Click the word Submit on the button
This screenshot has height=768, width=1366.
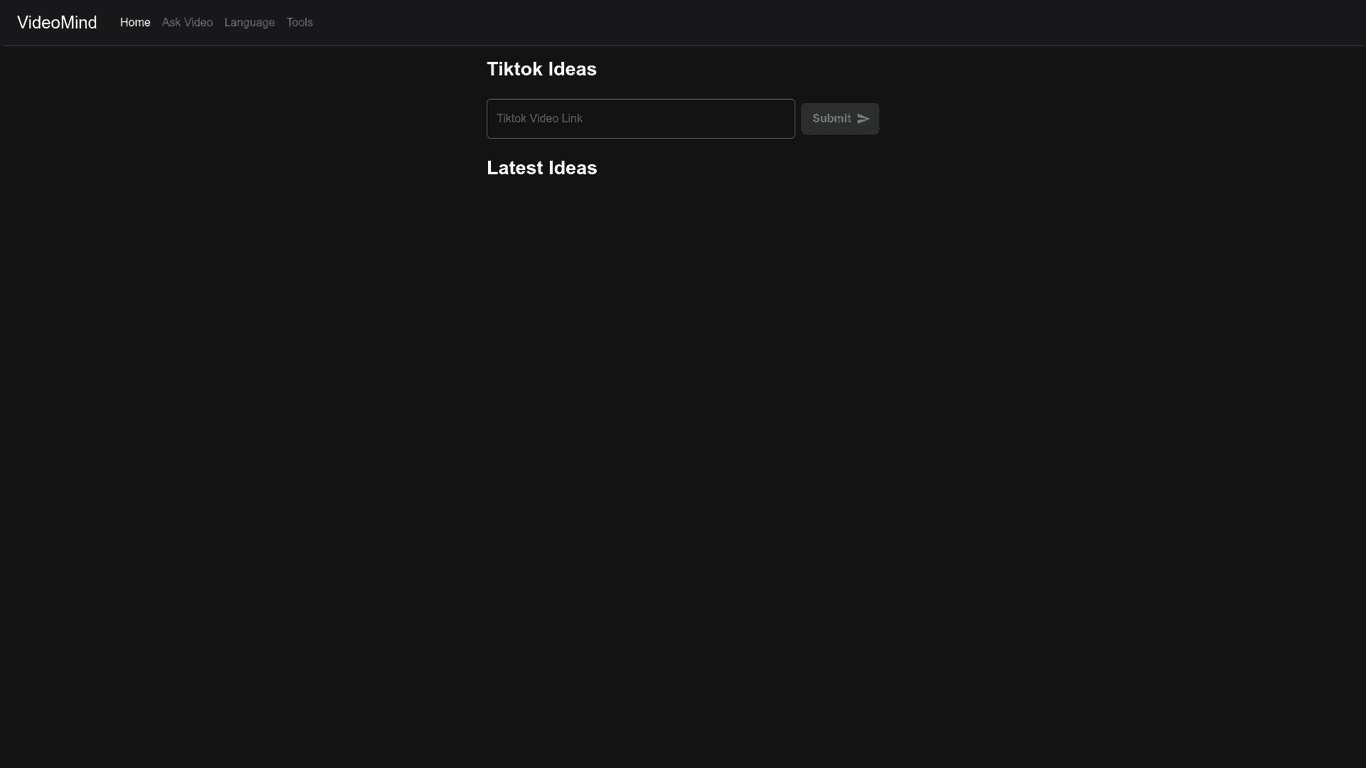click(x=831, y=118)
